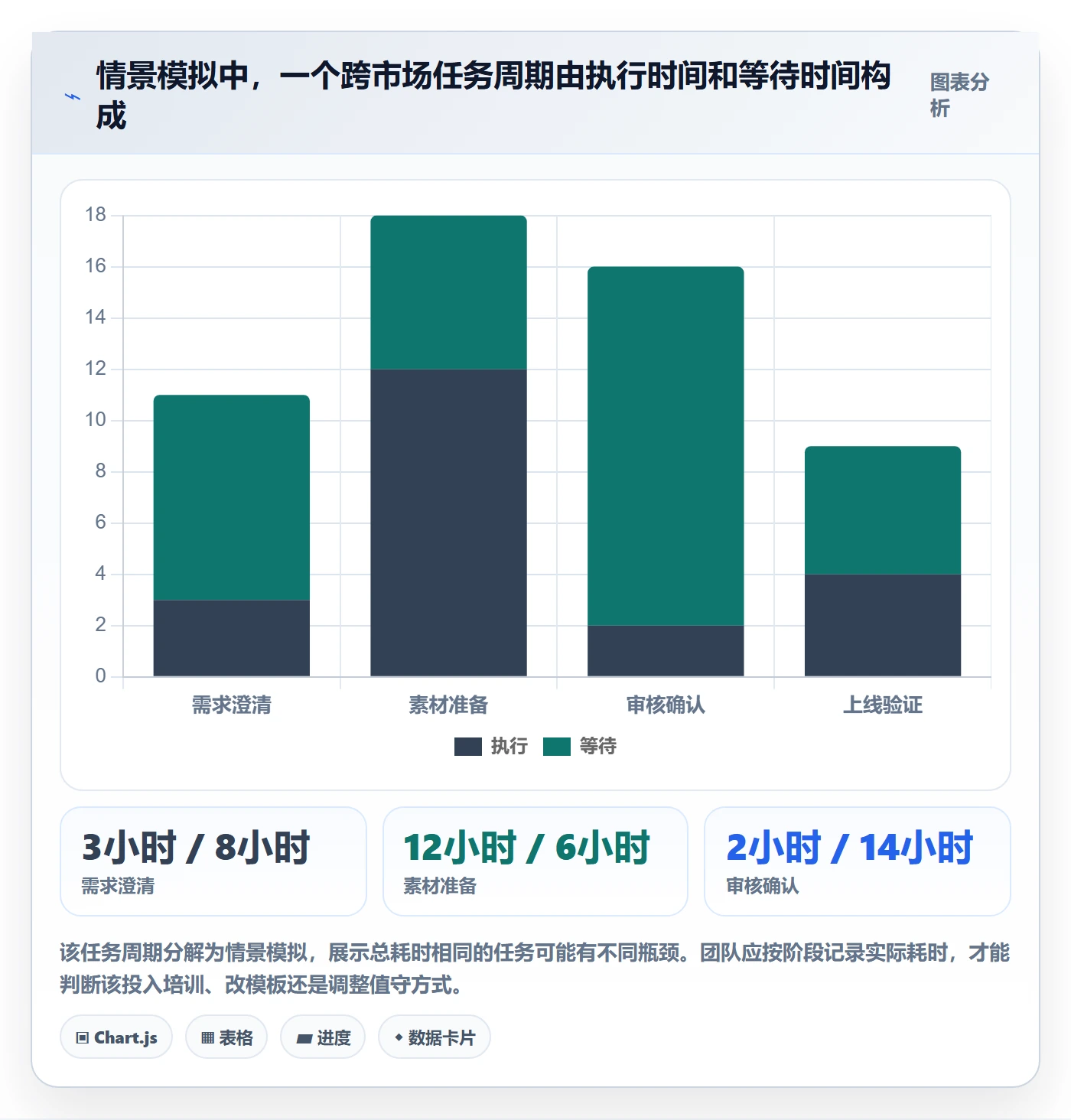Screen dimensions: 1071x1120
Task: Click the teal 等待 segment of 需求澄清 bar
Action: click(232, 497)
